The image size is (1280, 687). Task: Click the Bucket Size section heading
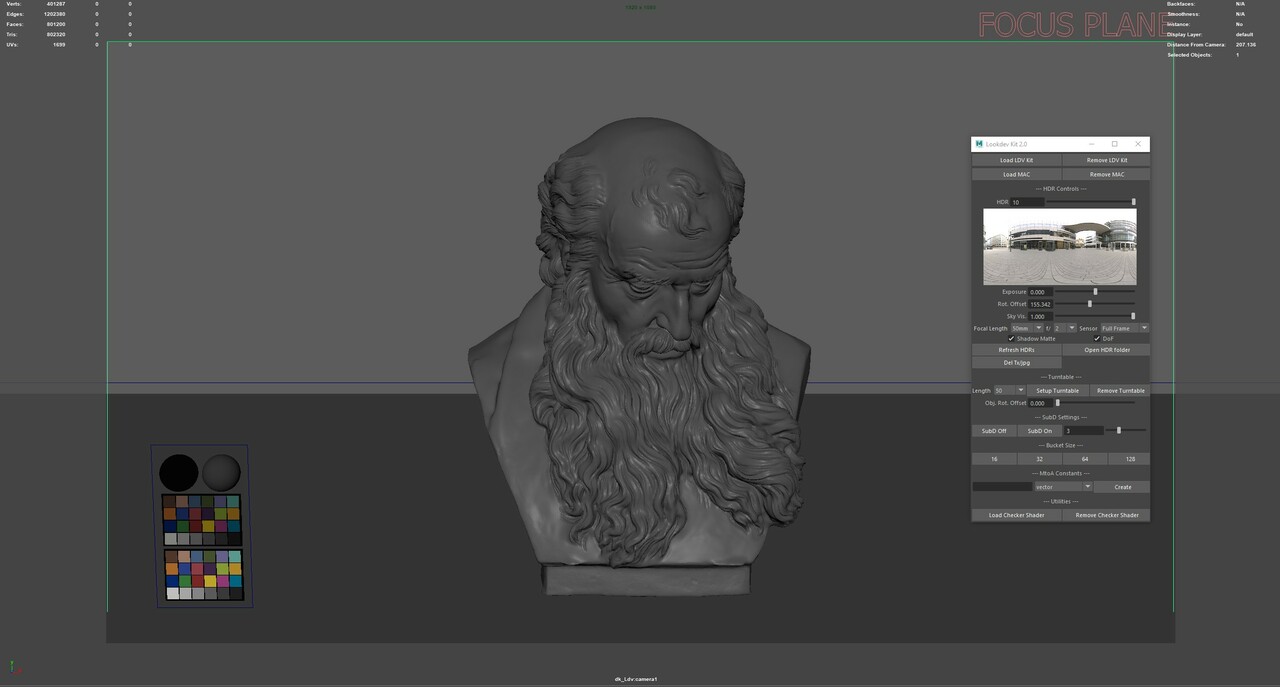click(x=1060, y=445)
